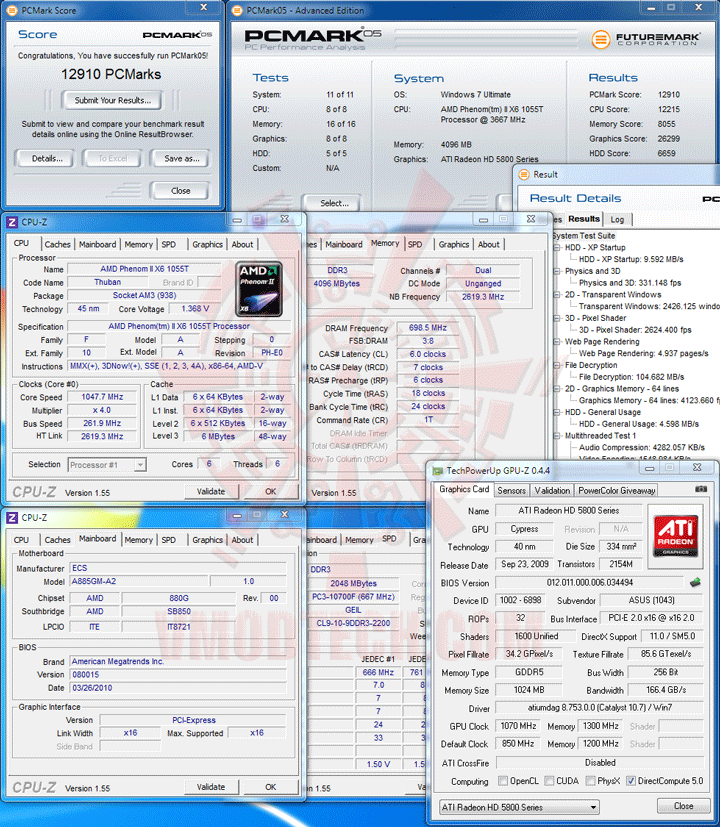The width and height of the screenshot is (720, 827).
Task: Uncheck the DirectCompute 5.0 checkbox
Action: [x=630, y=781]
